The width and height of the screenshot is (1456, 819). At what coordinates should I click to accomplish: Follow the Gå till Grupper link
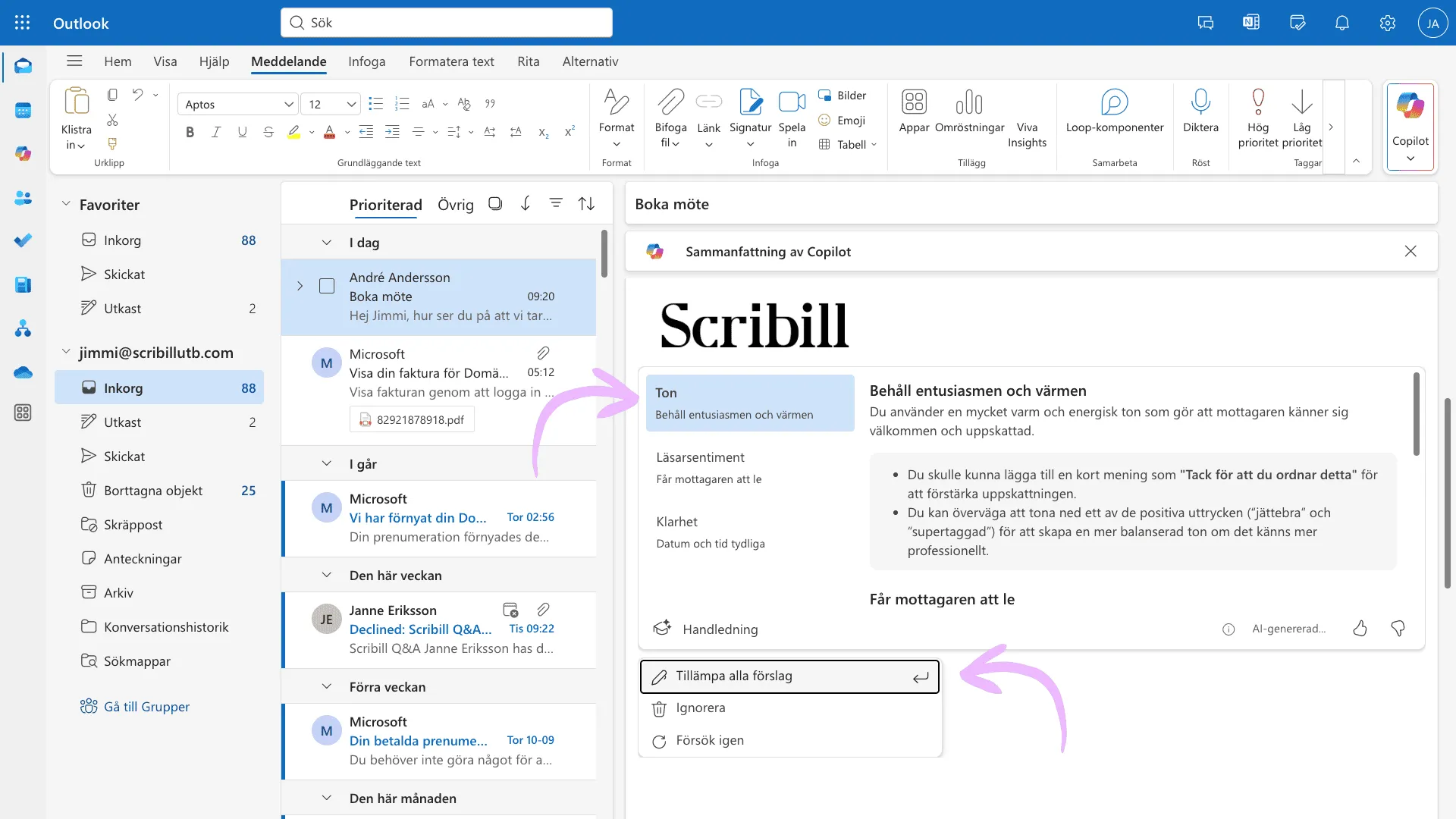[146, 707]
